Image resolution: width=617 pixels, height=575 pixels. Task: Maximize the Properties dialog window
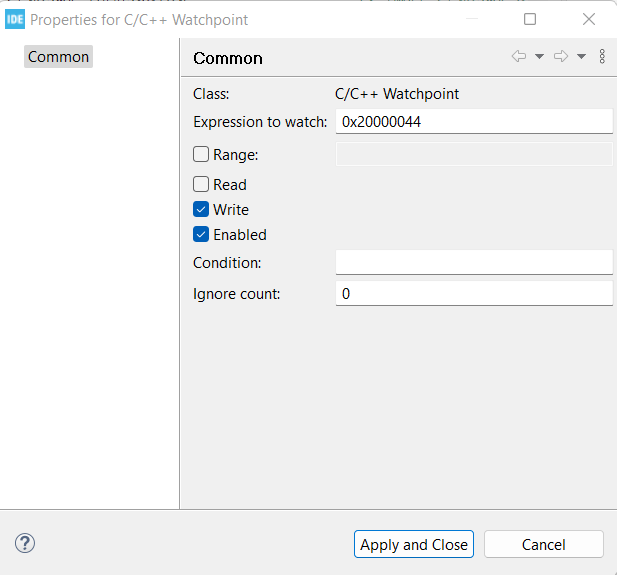point(530,19)
